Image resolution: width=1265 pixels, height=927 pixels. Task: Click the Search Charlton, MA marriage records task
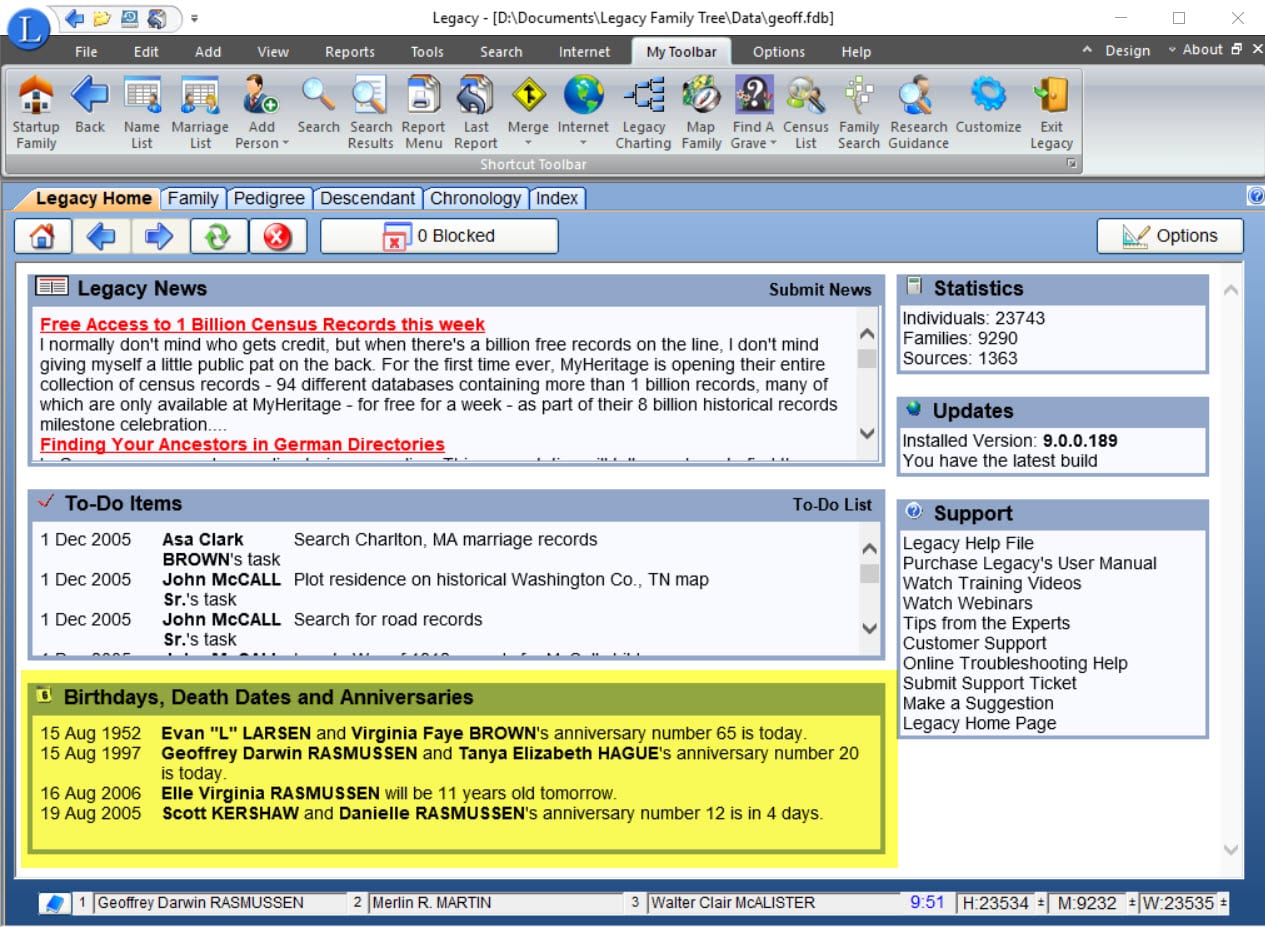coord(445,540)
